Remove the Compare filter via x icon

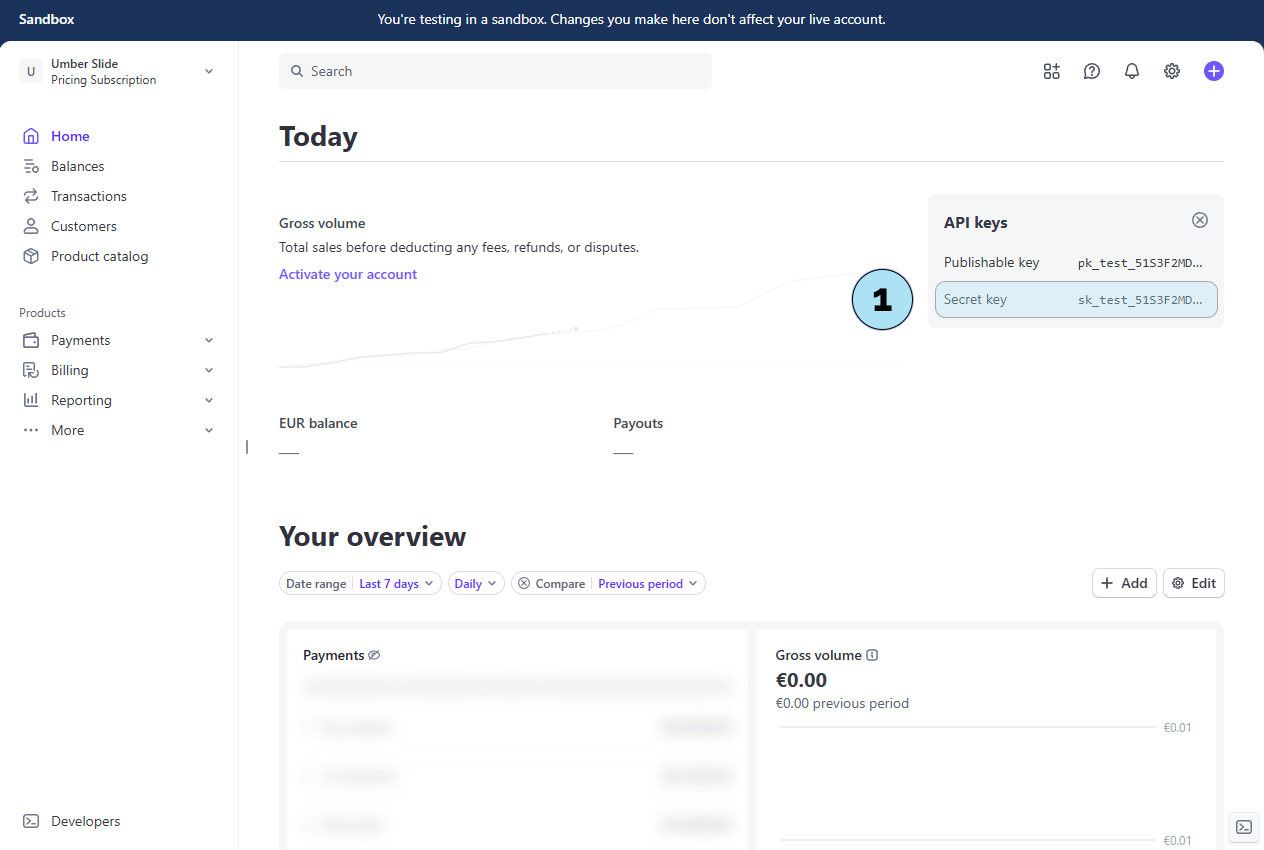pyautogui.click(x=524, y=584)
